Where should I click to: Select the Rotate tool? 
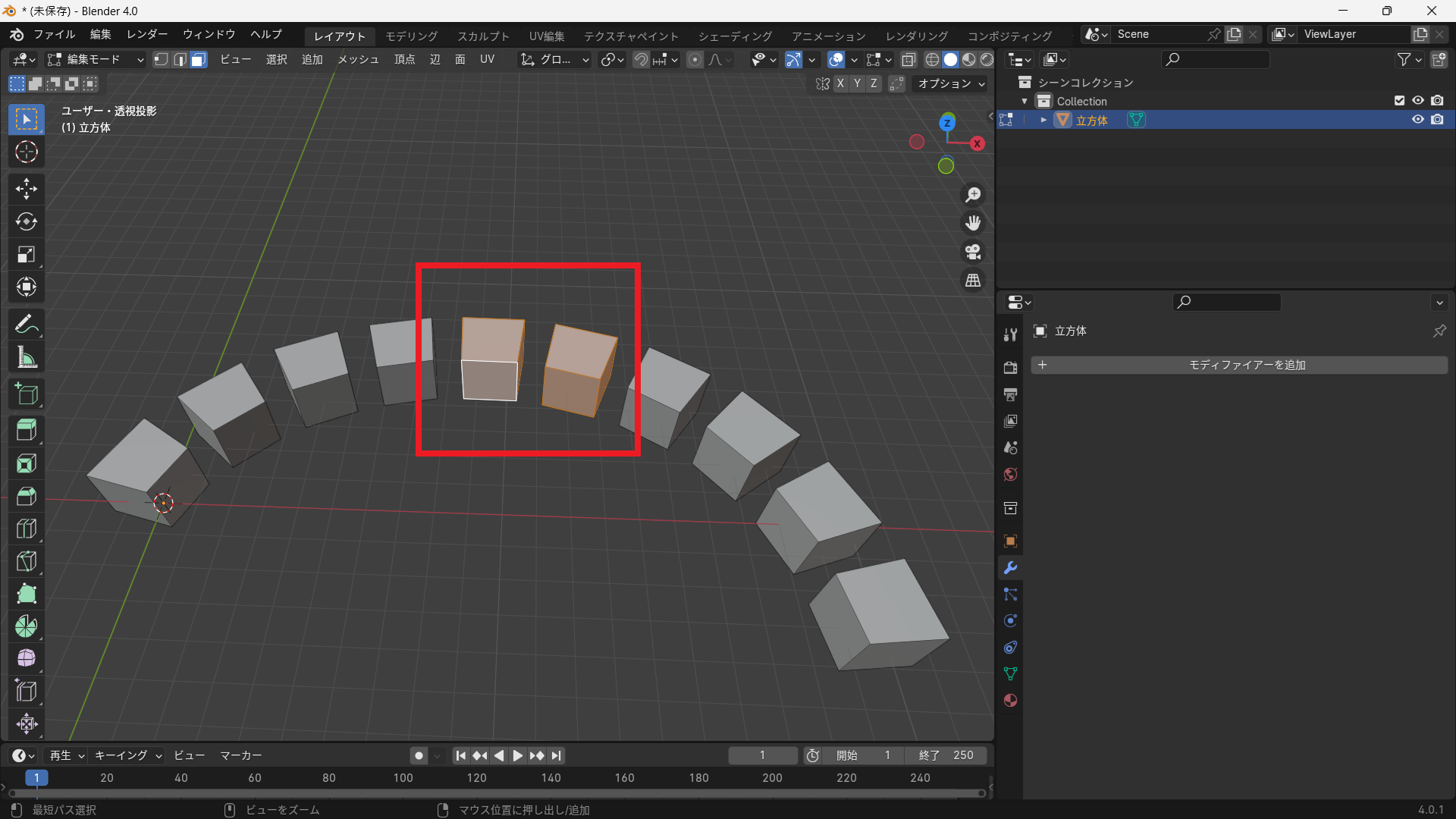coord(27,221)
